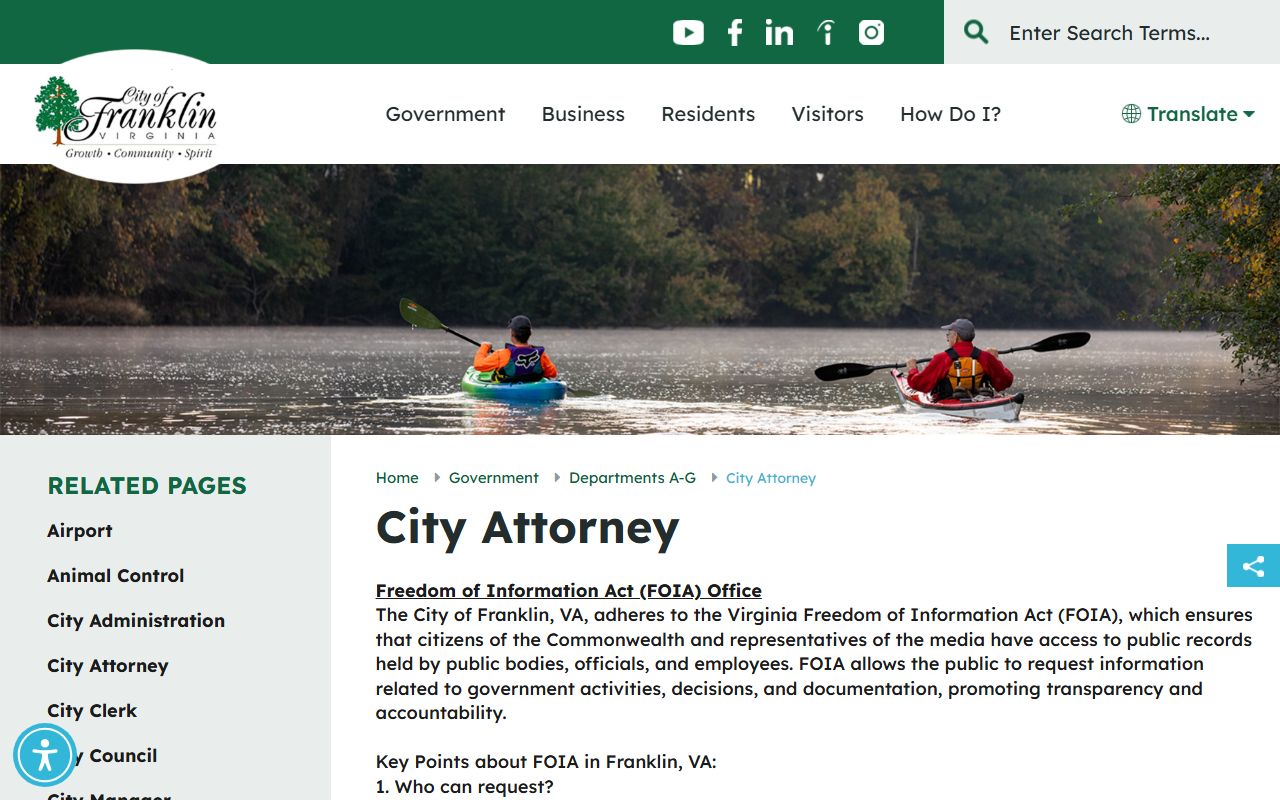Click the kayakers banner image
Viewport: 1280px width, 800px height.
640,299
